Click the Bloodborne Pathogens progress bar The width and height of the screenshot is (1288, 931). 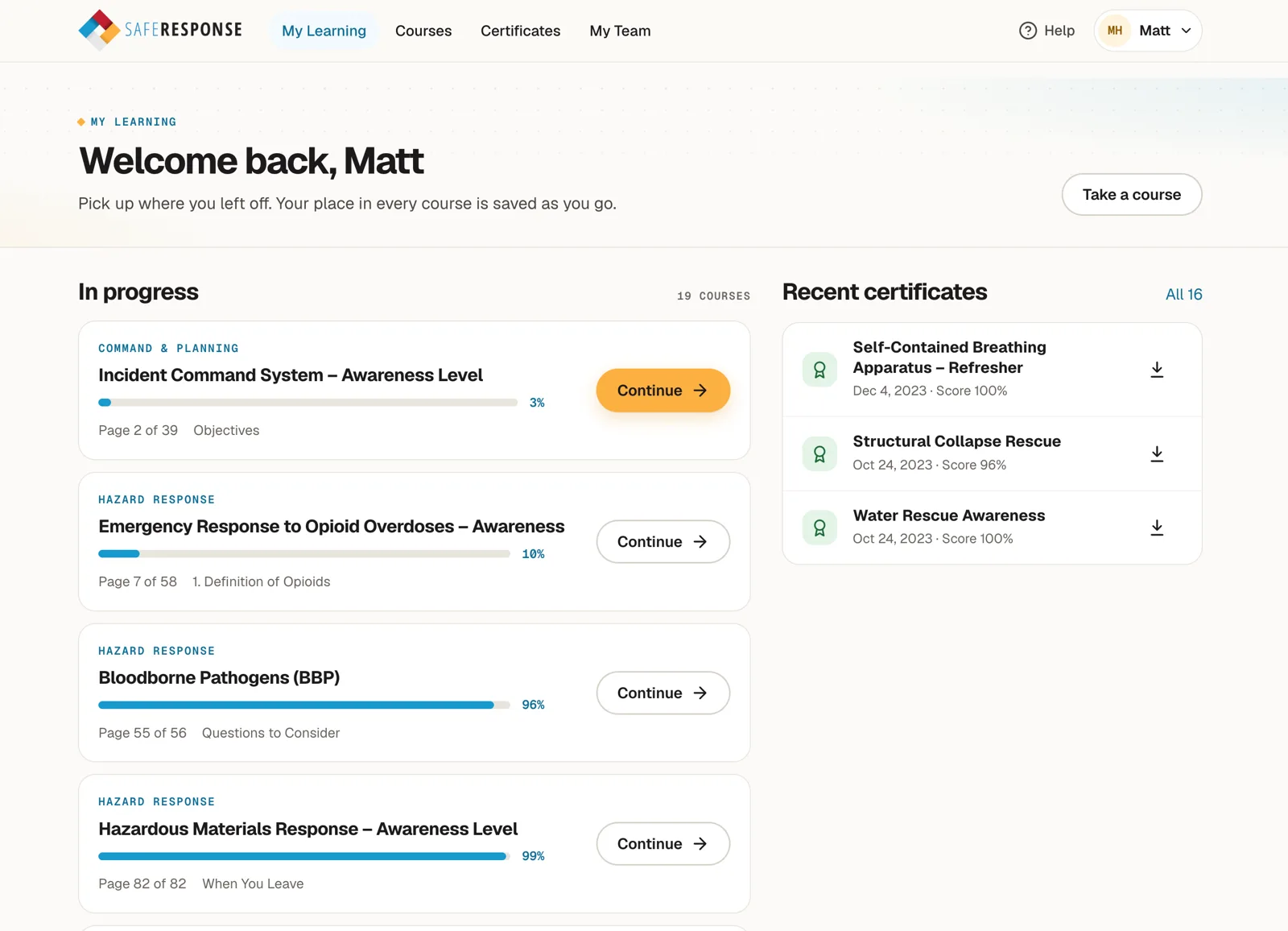point(304,705)
